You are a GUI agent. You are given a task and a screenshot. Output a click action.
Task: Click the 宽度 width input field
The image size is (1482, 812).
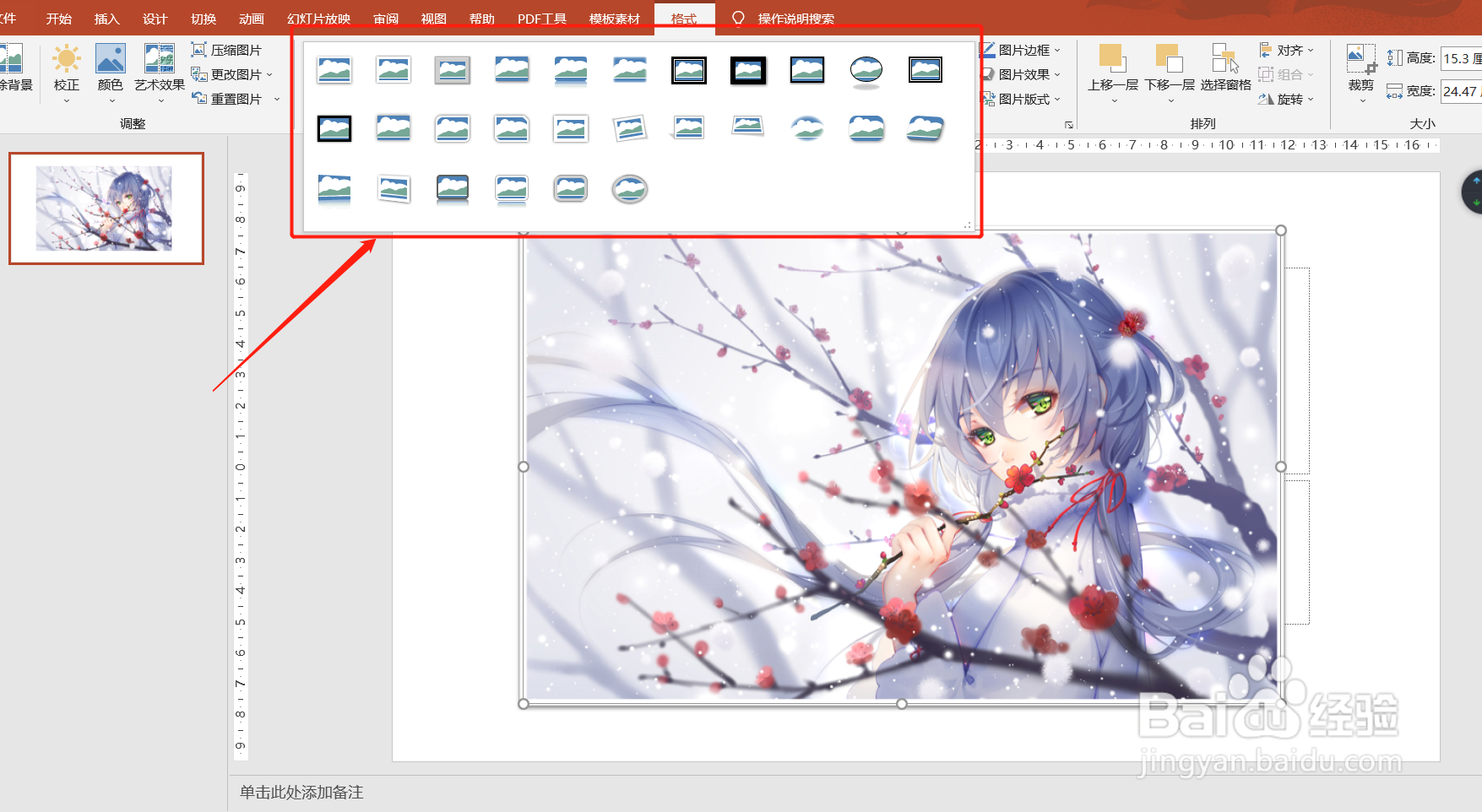pyautogui.click(x=1461, y=91)
